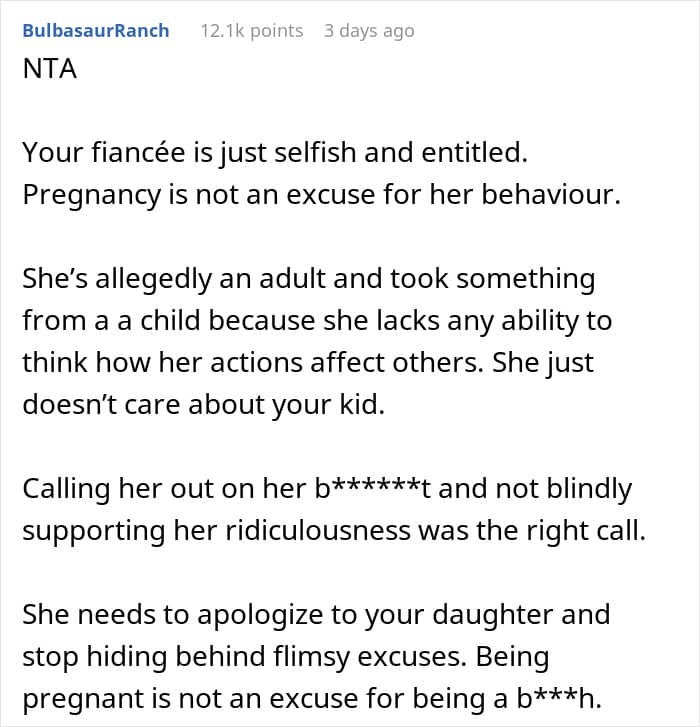Image resolution: width=700 pixels, height=727 pixels.
Task: Click the line 'Your fiancée is just selfish and entitled.'
Action: pos(275,153)
